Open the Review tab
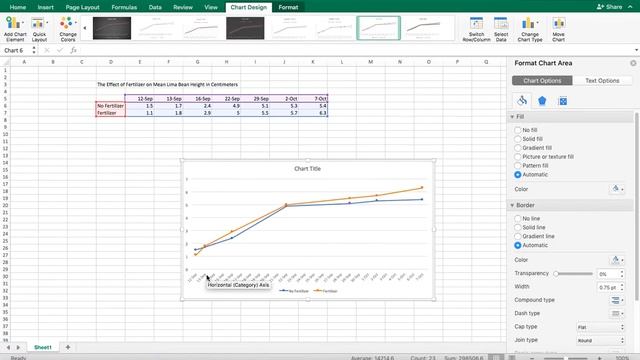The image size is (640, 360). (x=183, y=7)
